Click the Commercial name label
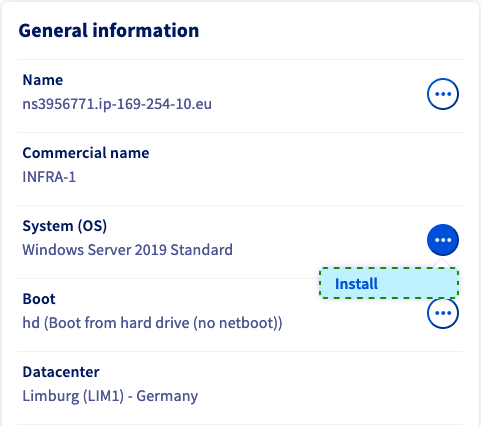 pyautogui.click(x=86, y=153)
